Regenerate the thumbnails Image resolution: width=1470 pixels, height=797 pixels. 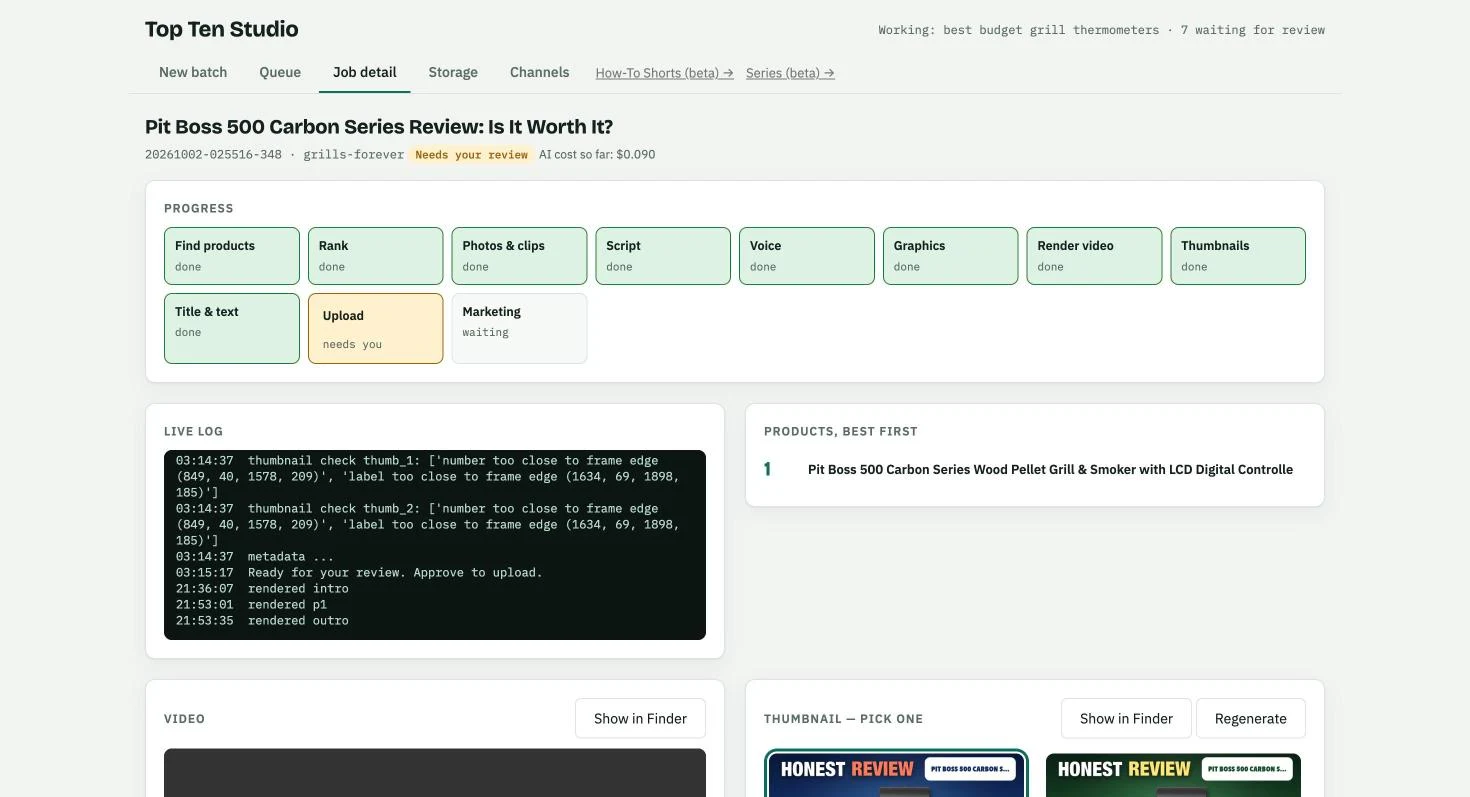click(x=1250, y=718)
